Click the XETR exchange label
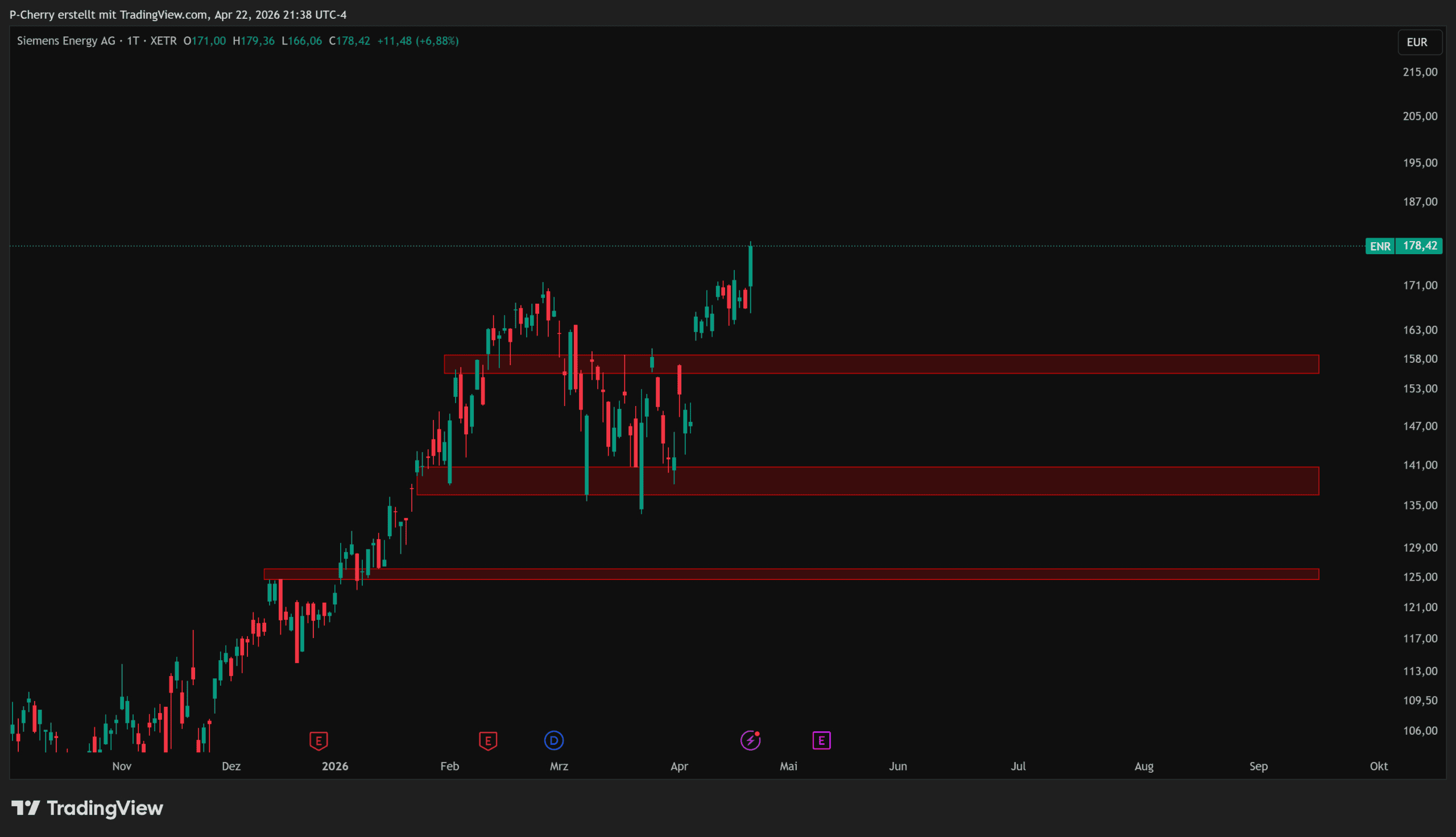This screenshot has width=1456, height=837. 163,41
